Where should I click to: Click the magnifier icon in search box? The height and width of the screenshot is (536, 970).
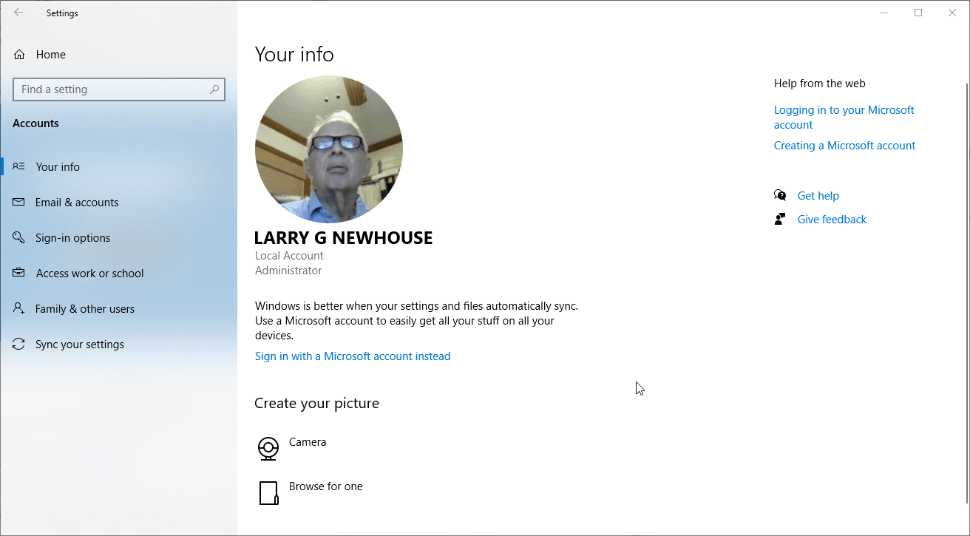point(214,89)
